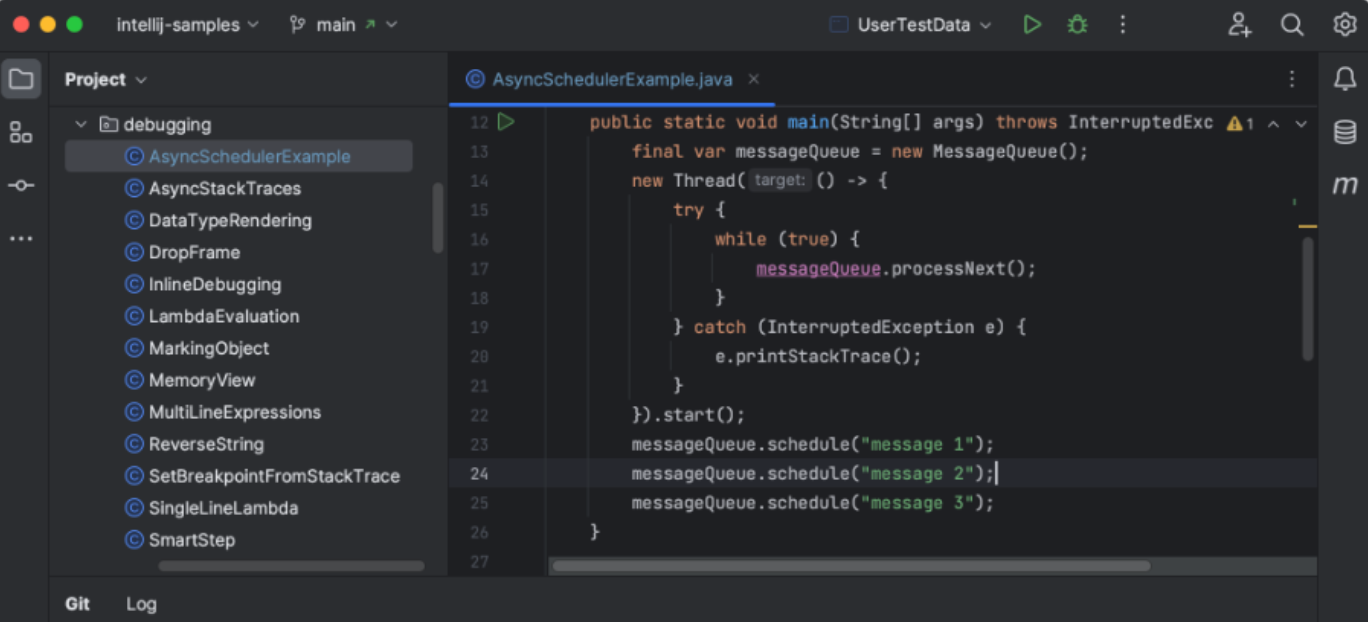The height and width of the screenshot is (622, 1368).
Task: Click the target: parameter hint
Action: point(780,181)
